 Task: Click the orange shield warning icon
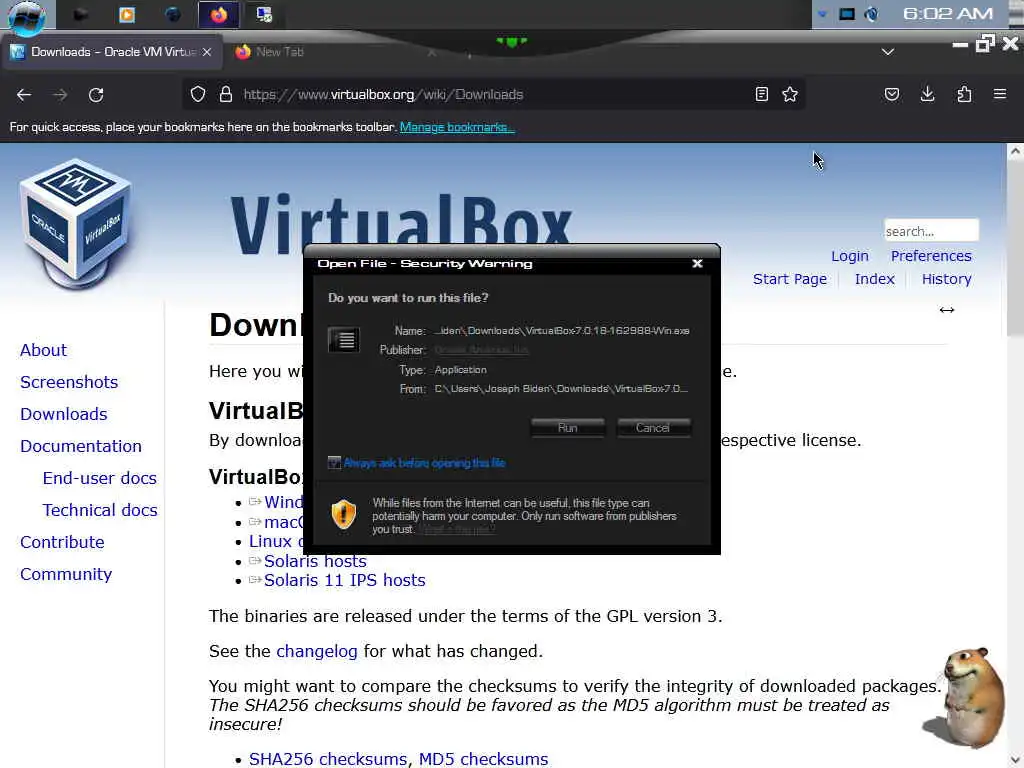coord(344,514)
